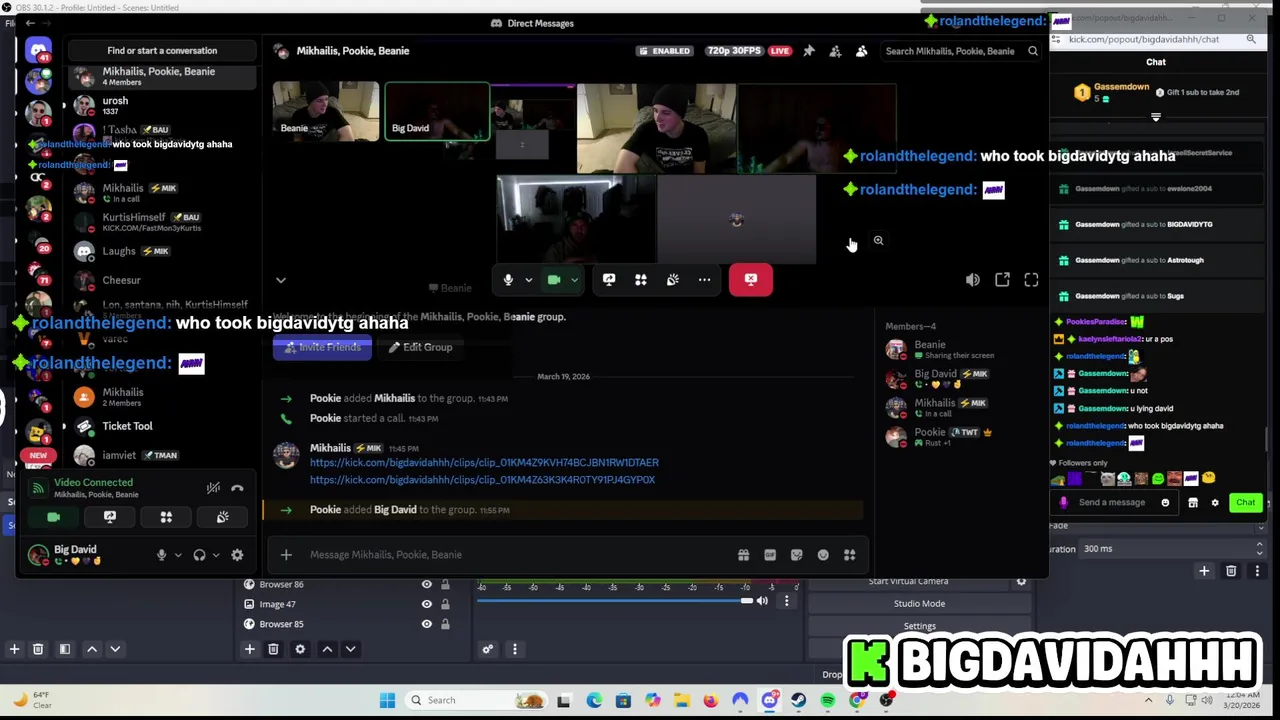Start an activity from call controls
This screenshot has width=1280, height=720.
coord(641,280)
